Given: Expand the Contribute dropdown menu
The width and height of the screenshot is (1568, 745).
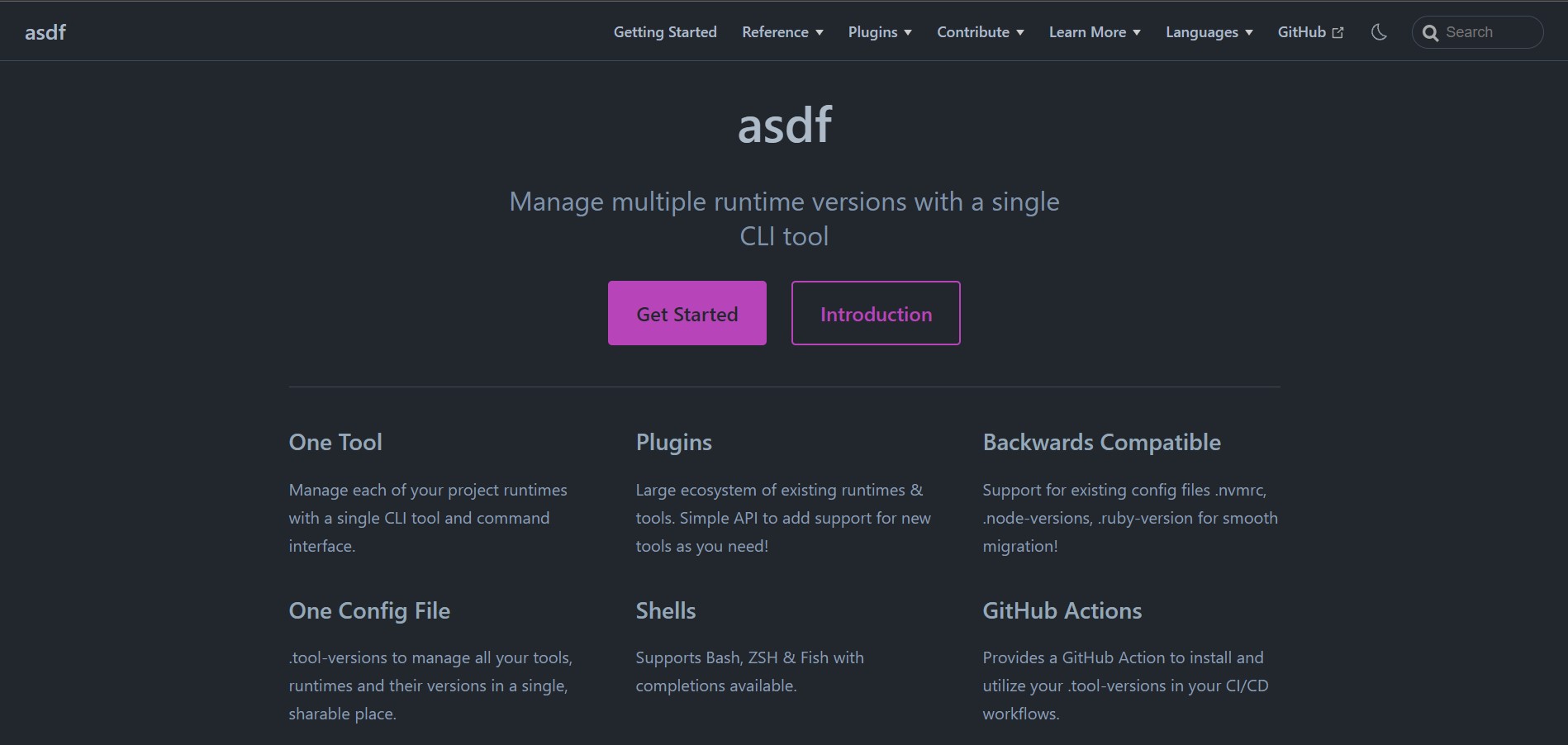Looking at the screenshot, I should (x=981, y=32).
